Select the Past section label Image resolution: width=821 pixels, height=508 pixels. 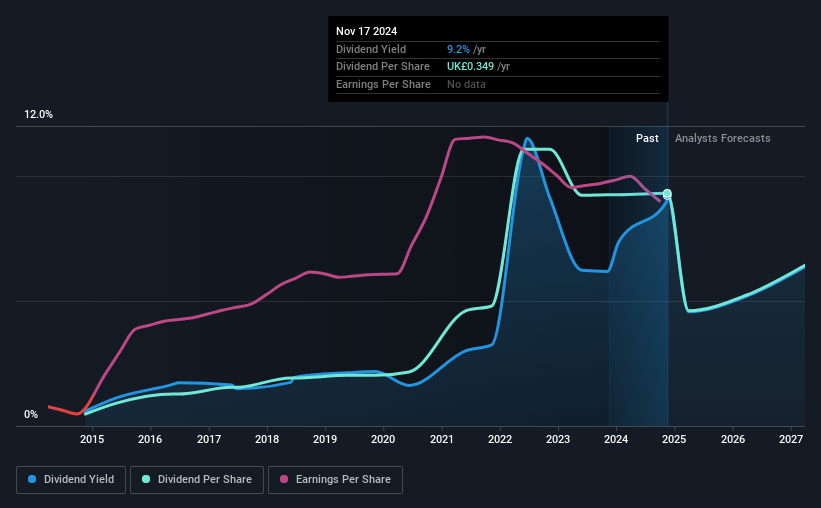pyautogui.click(x=647, y=138)
